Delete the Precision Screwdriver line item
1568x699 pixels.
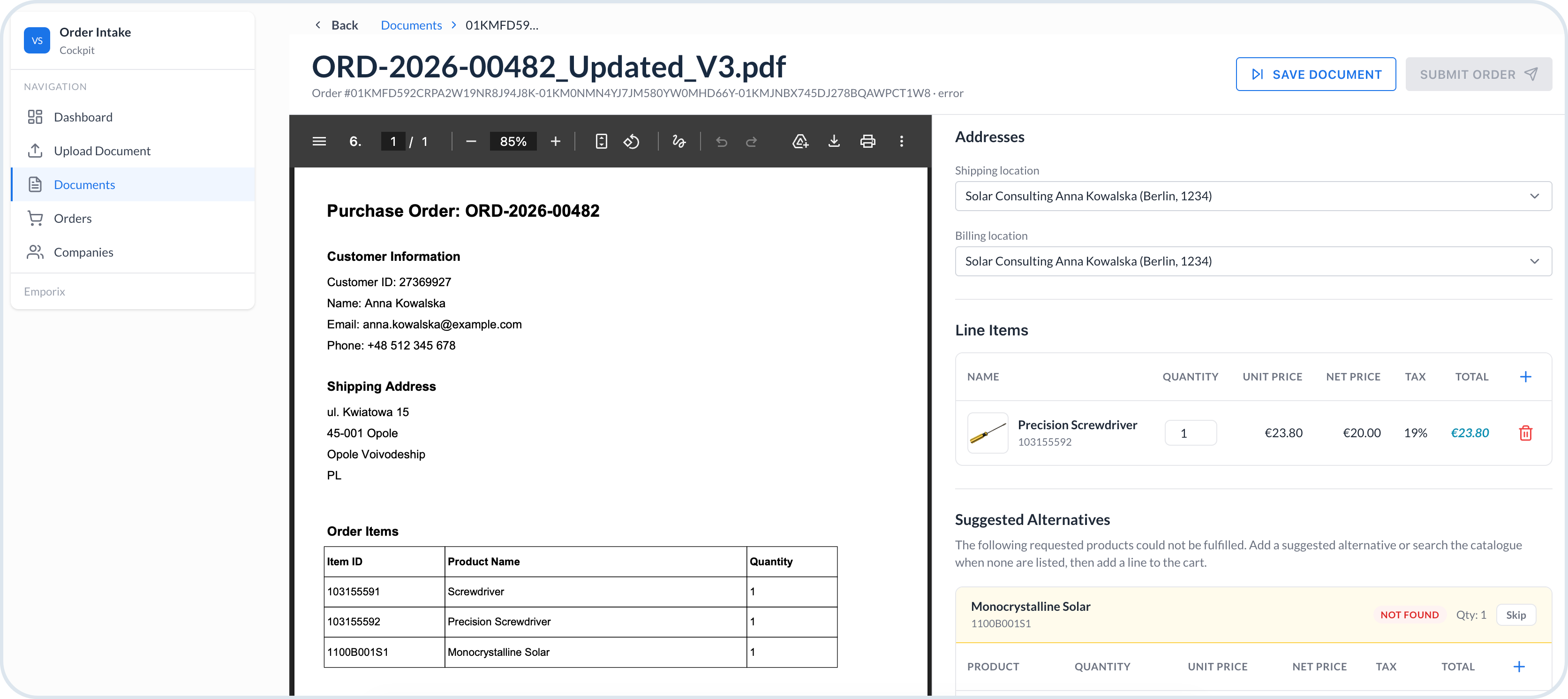[1525, 433]
